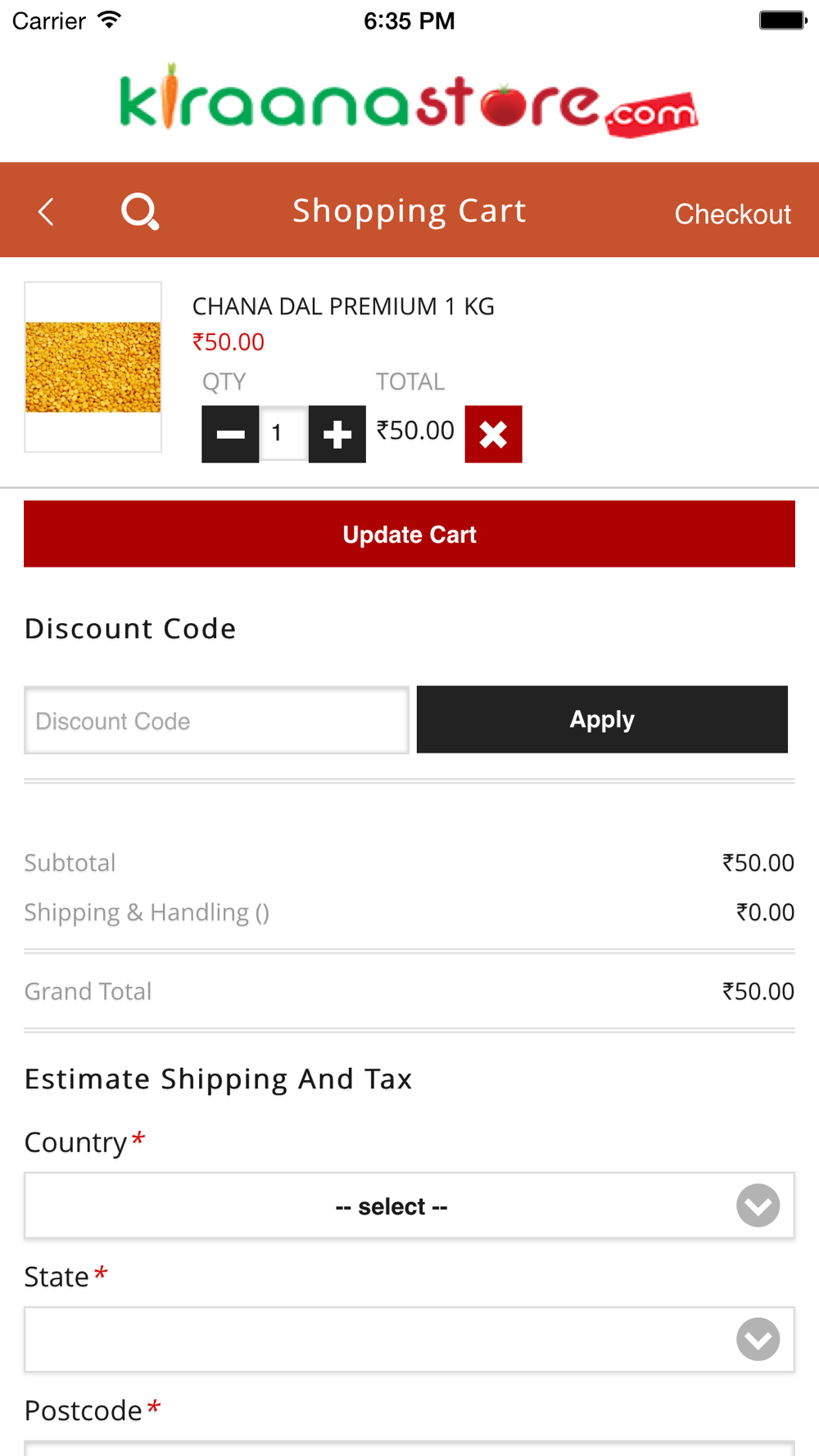Open CHANA DAL PREMIUM 1 KG product link
This screenshot has height=1456, width=819.
(343, 306)
